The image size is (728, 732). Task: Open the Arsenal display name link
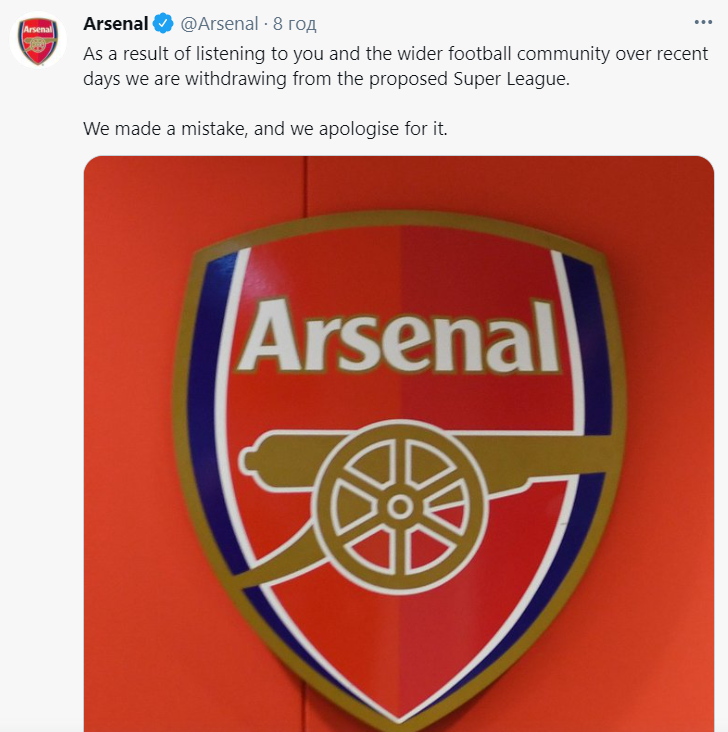tap(116, 23)
